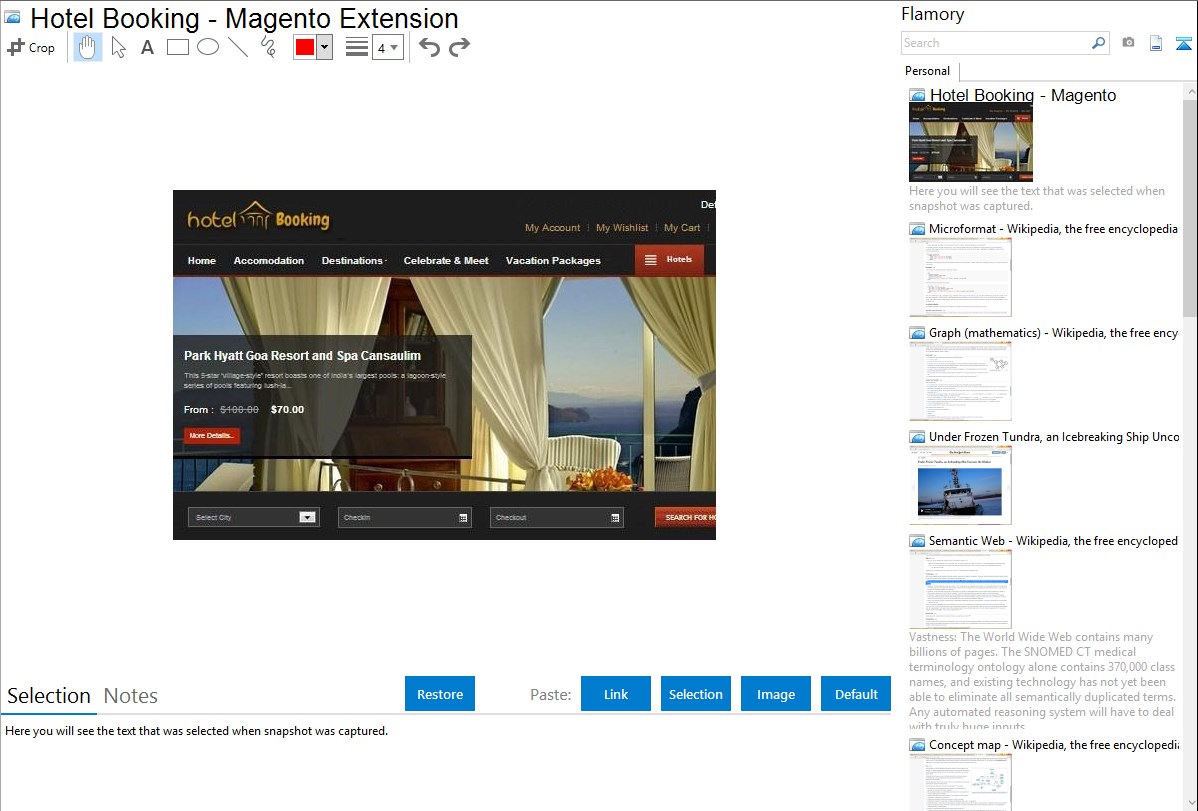This screenshot has width=1198, height=811.
Task: Click the My Cart link
Action: click(x=682, y=228)
